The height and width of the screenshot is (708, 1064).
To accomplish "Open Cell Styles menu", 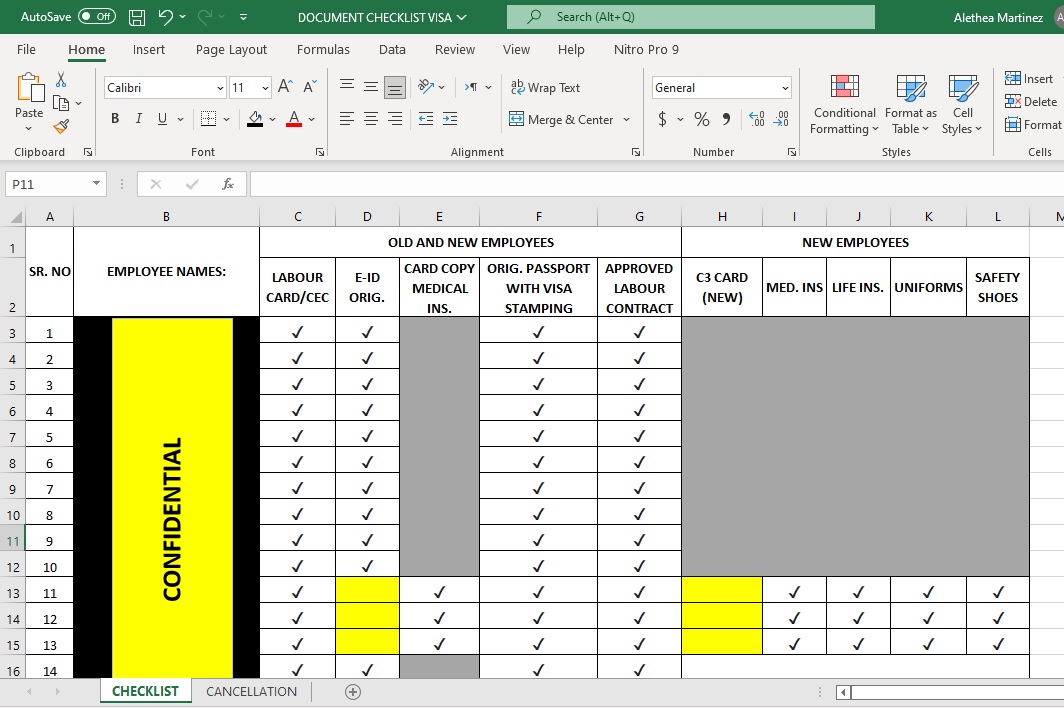I will pos(962,104).
